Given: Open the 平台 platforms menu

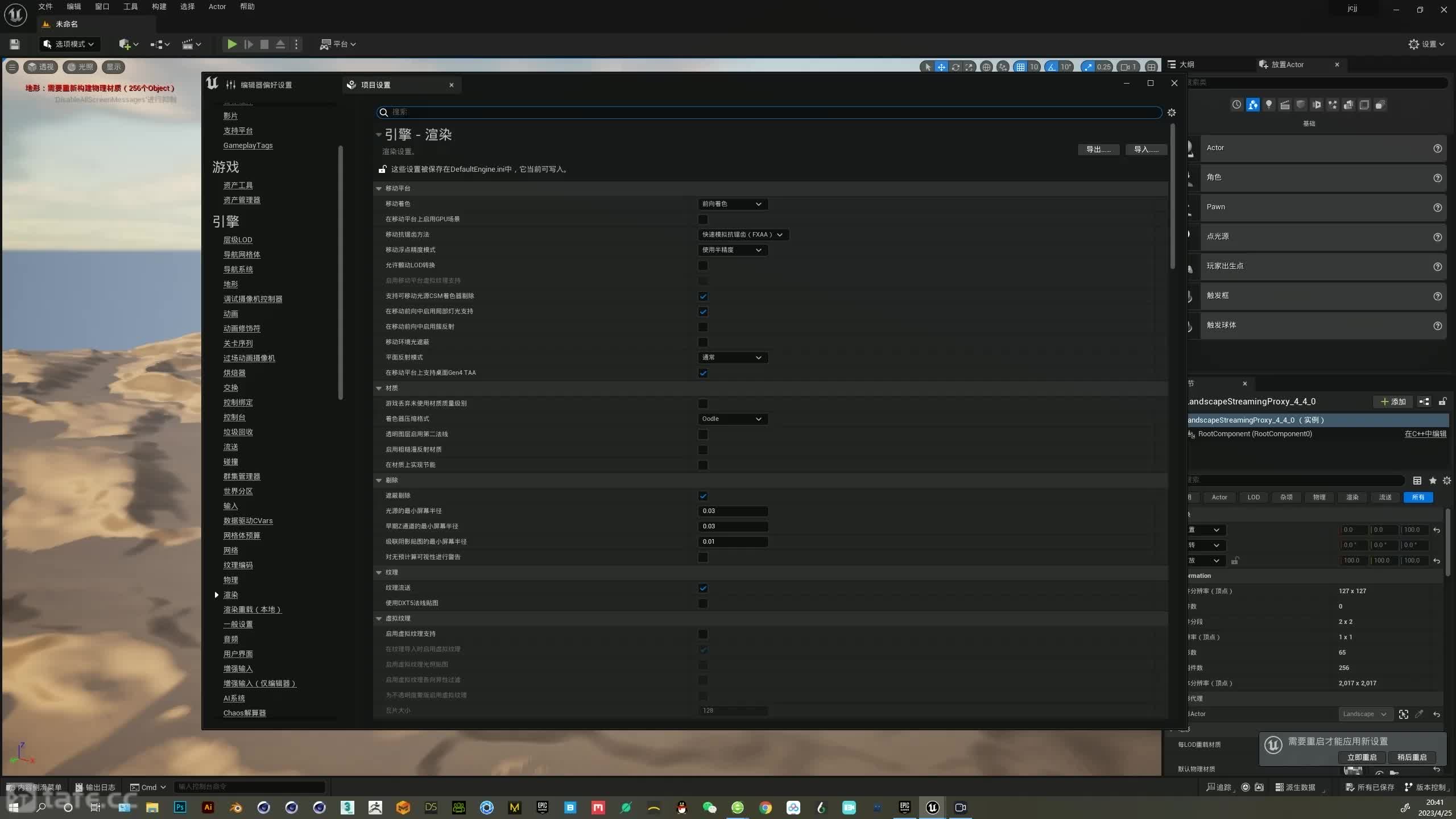Looking at the screenshot, I should pyautogui.click(x=338, y=44).
